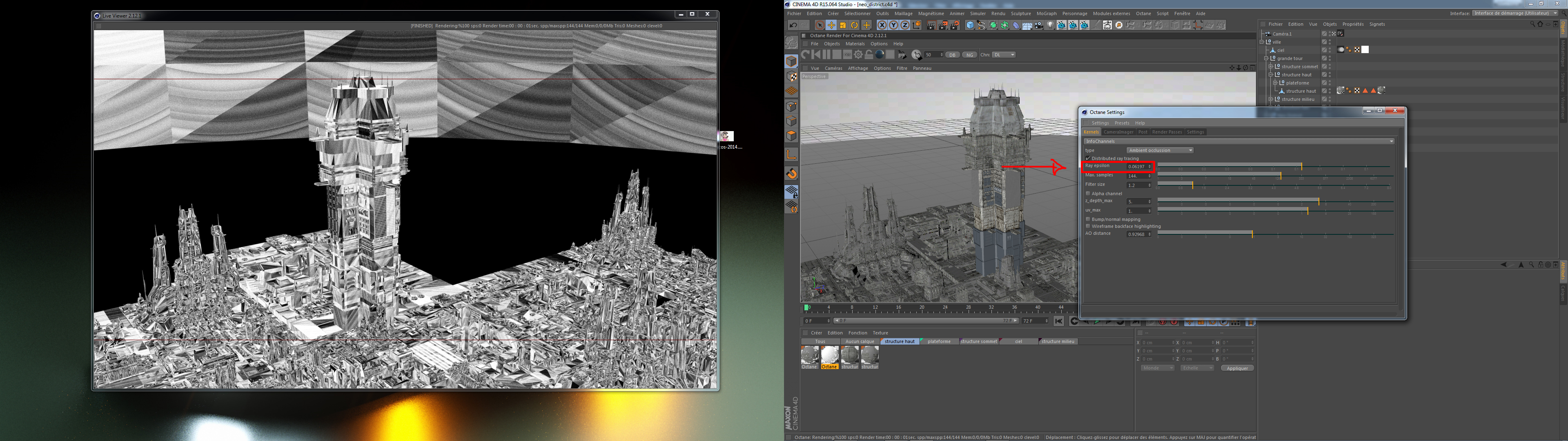Add a cube primitive object
This screenshot has height=441, width=1568.
[970, 26]
